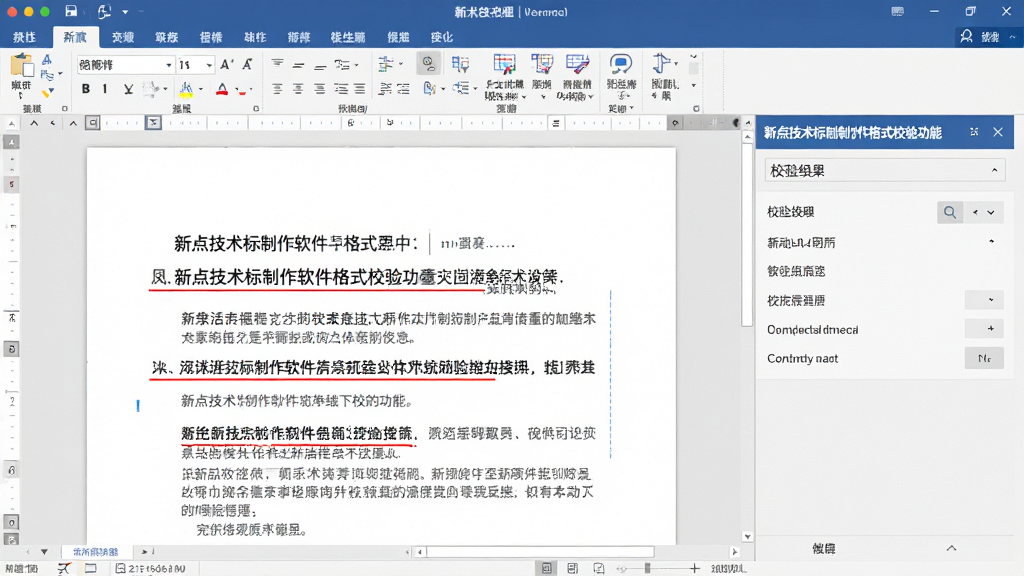Open the font name dropdown

[x=168, y=65]
